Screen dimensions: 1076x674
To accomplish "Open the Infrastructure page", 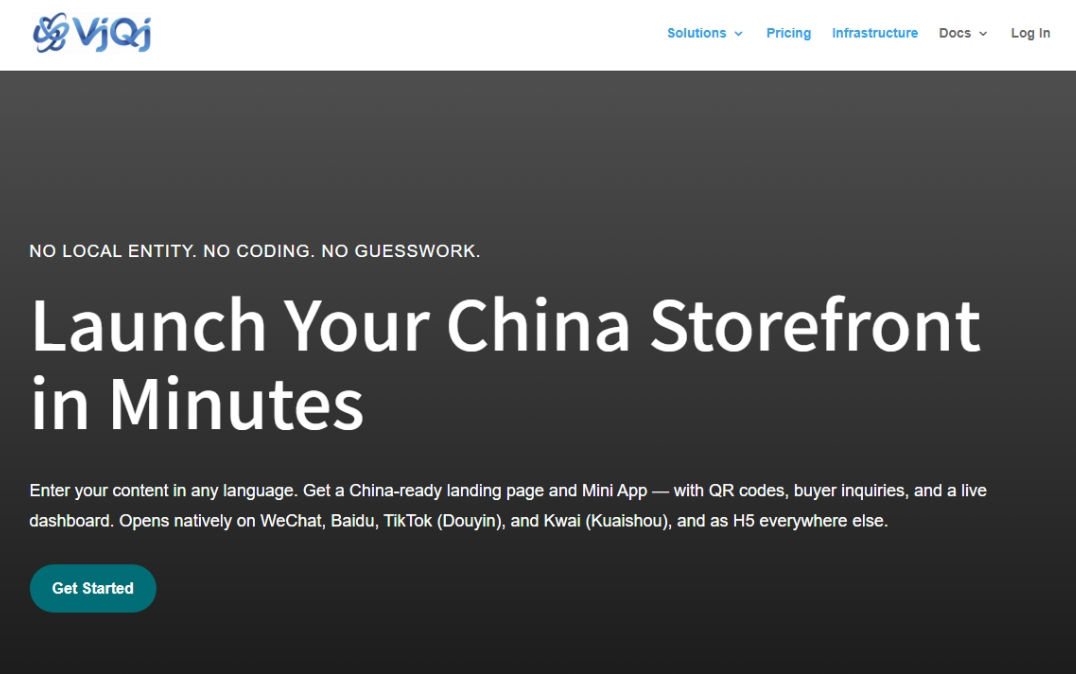I will point(874,33).
